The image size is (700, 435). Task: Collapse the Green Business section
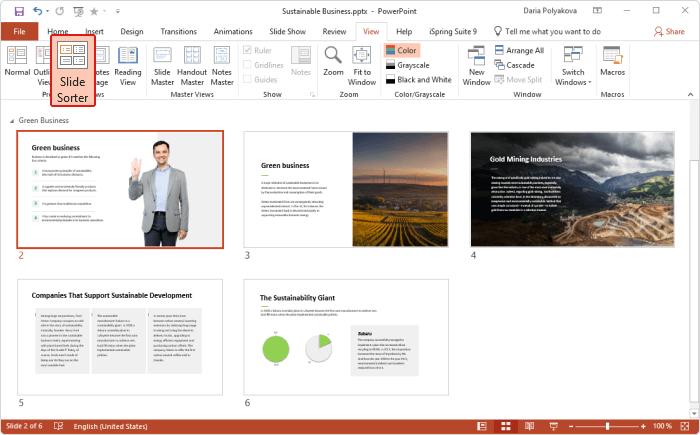(x=12, y=120)
